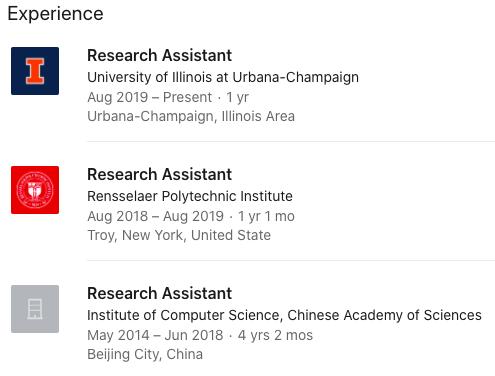This screenshot has height=376, width=495.
Task: Click the 4 yrs 2 mos duration
Action: pos(275,335)
